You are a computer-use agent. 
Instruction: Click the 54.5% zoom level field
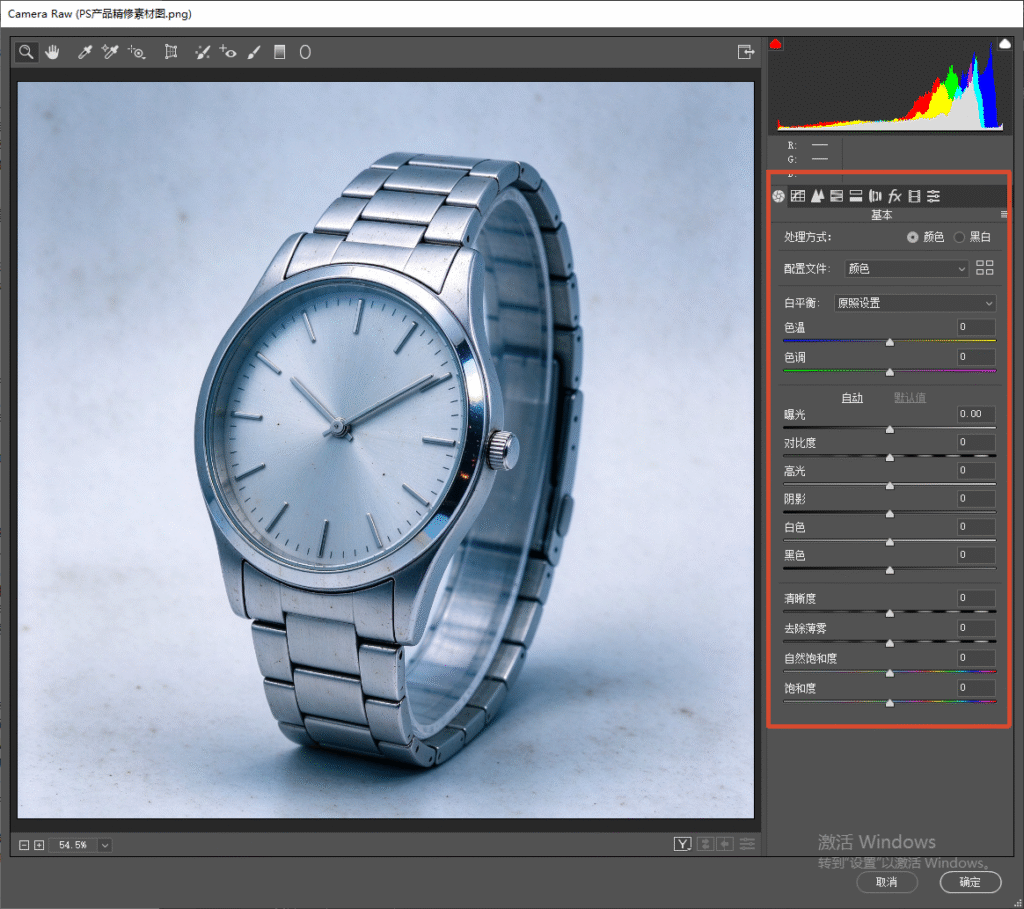(73, 845)
